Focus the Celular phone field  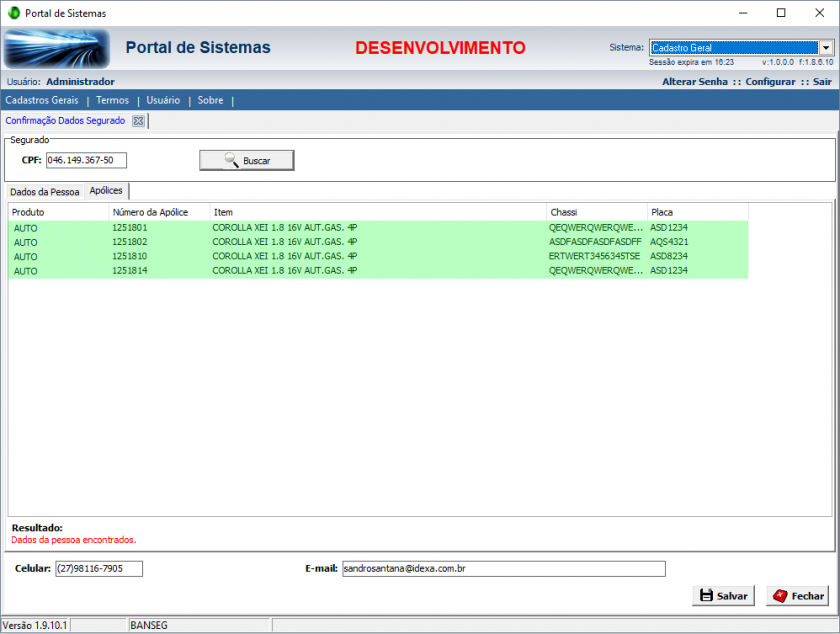click(99, 568)
